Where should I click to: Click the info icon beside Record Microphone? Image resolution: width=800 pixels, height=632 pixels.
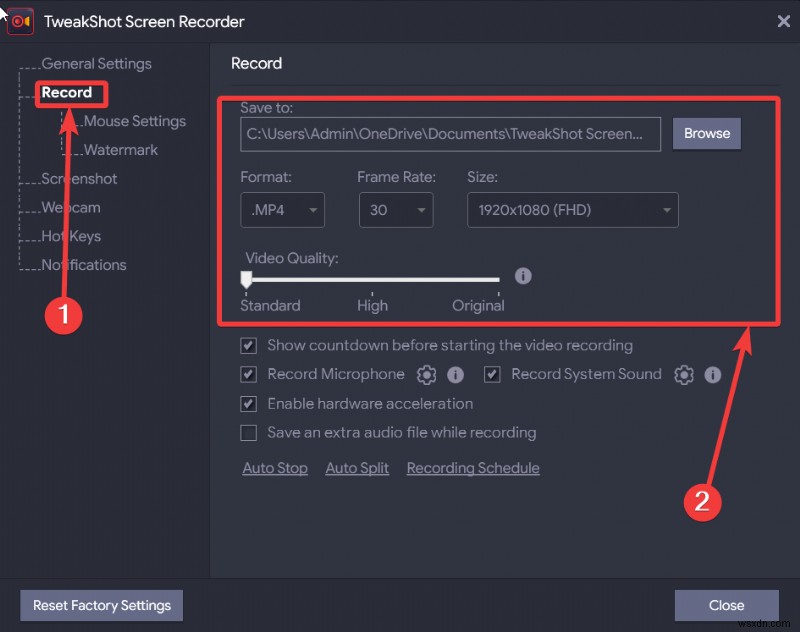tap(456, 374)
